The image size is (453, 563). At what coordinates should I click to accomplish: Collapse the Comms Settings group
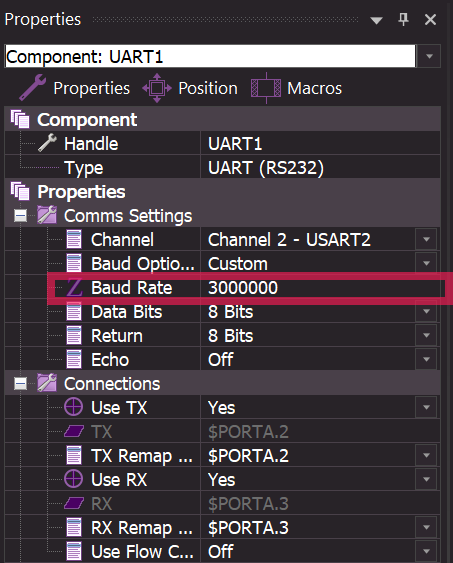coord(20,215)
